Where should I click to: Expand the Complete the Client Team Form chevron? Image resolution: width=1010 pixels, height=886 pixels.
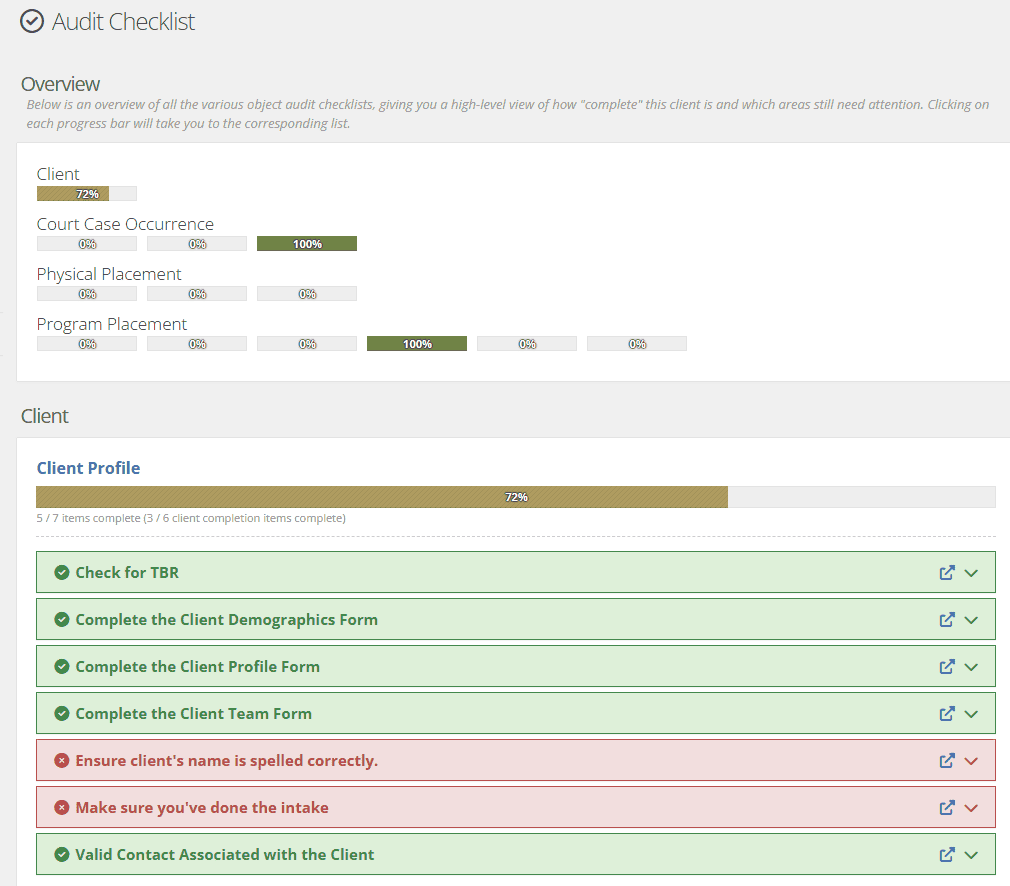pos(971,714)
